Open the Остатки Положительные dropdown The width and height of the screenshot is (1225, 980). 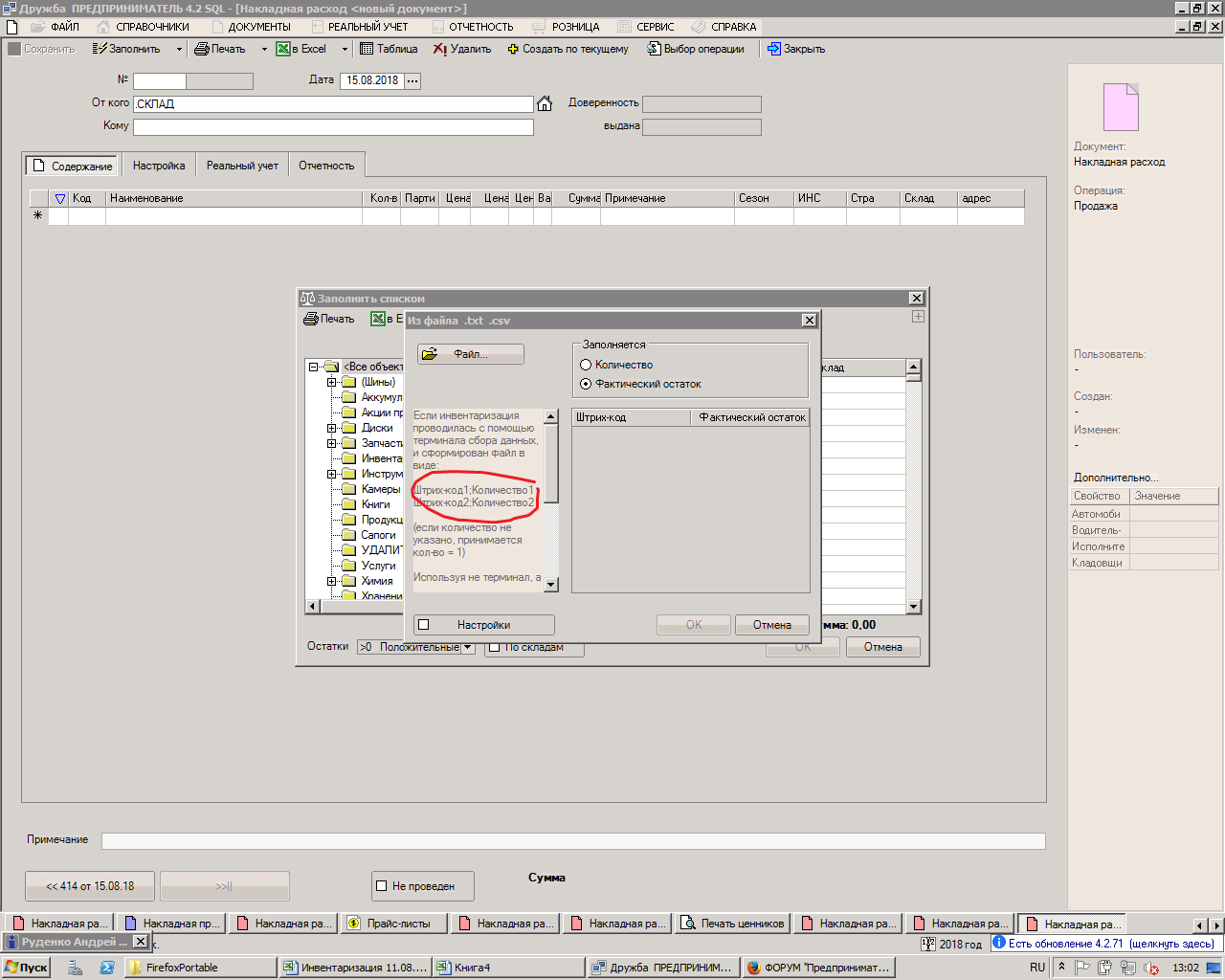tap(467, 647)
